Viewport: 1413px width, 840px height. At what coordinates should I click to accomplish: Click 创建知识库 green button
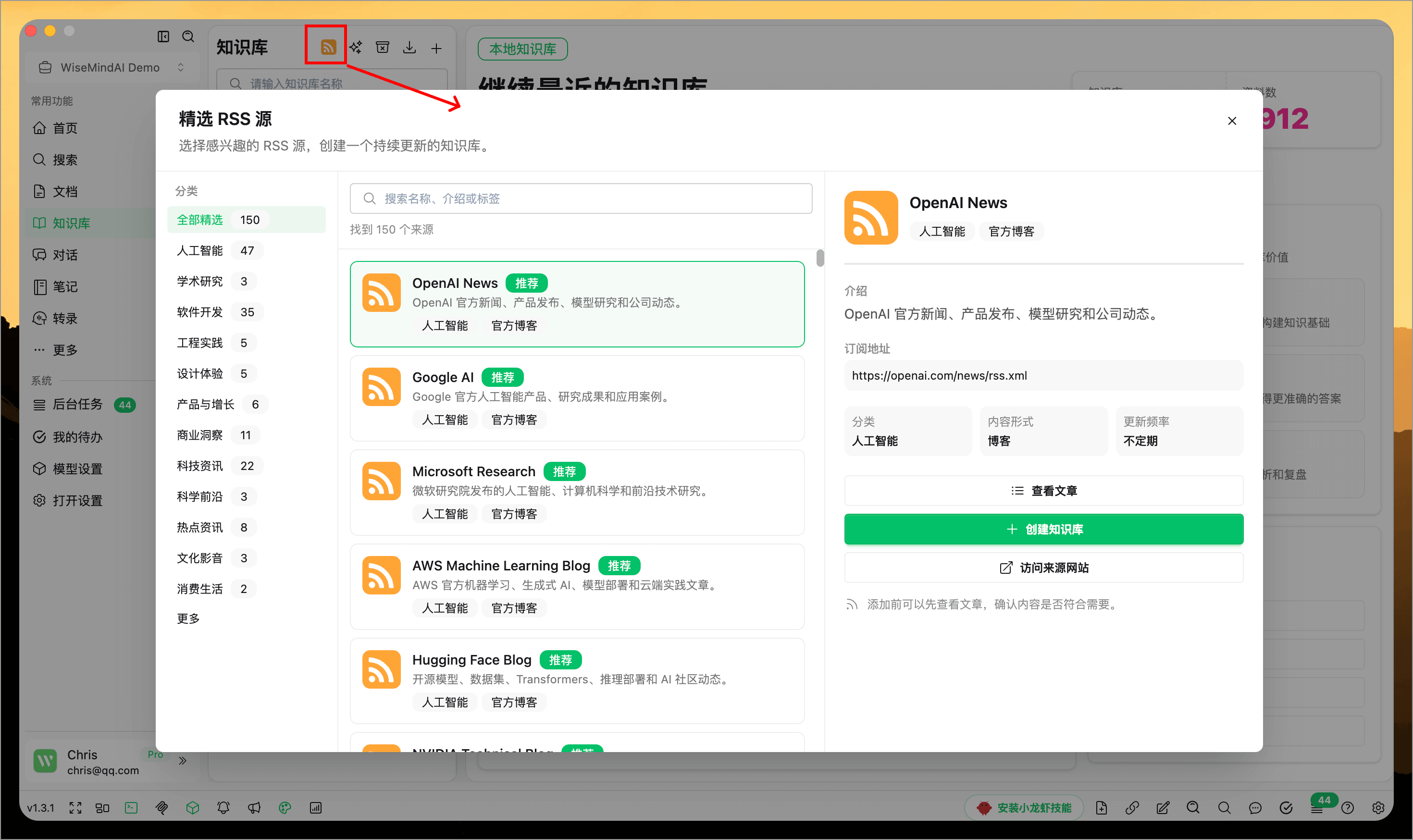click(1043, 529)
